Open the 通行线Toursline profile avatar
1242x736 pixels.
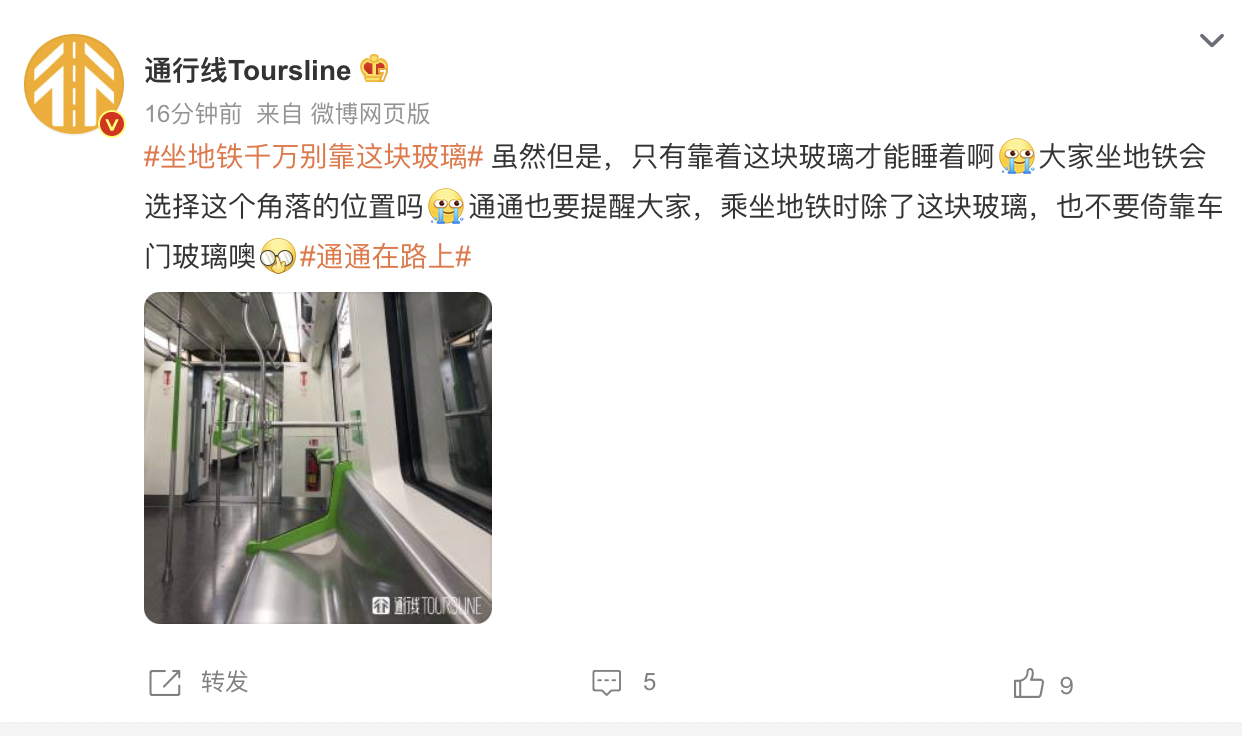coord(74,84)
